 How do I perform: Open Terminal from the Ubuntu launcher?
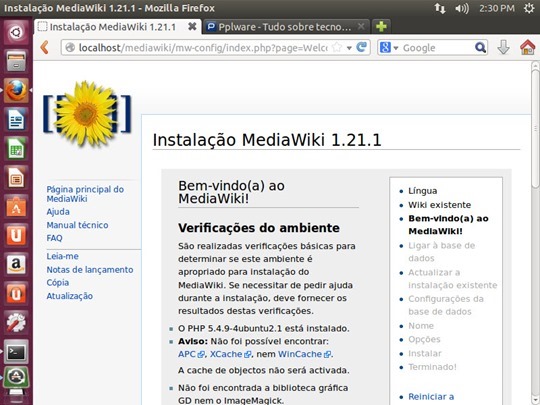[16, 352]
